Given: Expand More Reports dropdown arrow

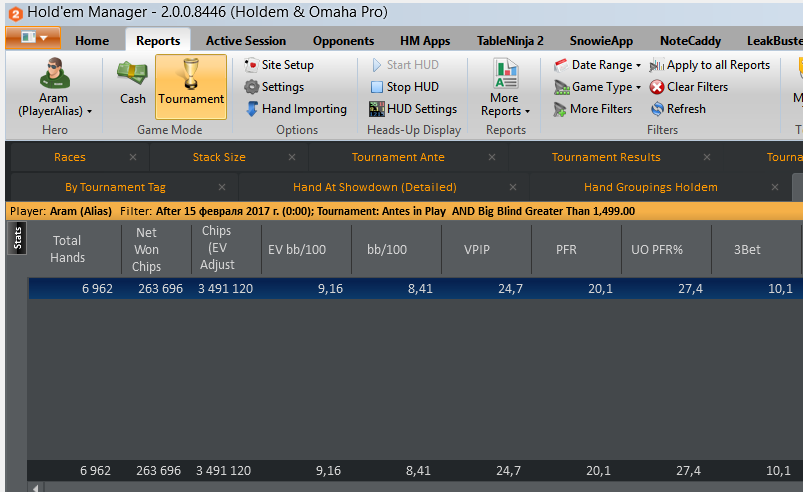Looking at the screenshot, I should [x=527, y=112].
